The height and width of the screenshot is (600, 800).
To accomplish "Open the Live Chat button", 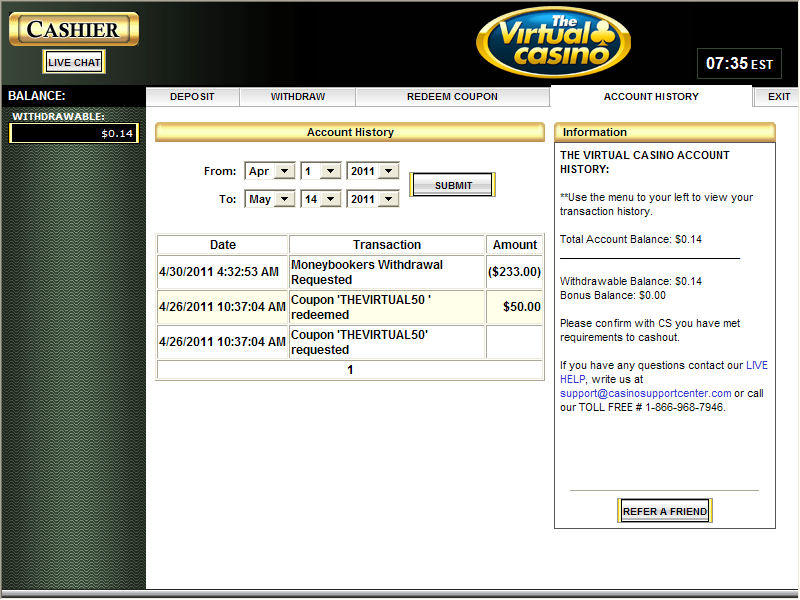I will coord(74,62).
